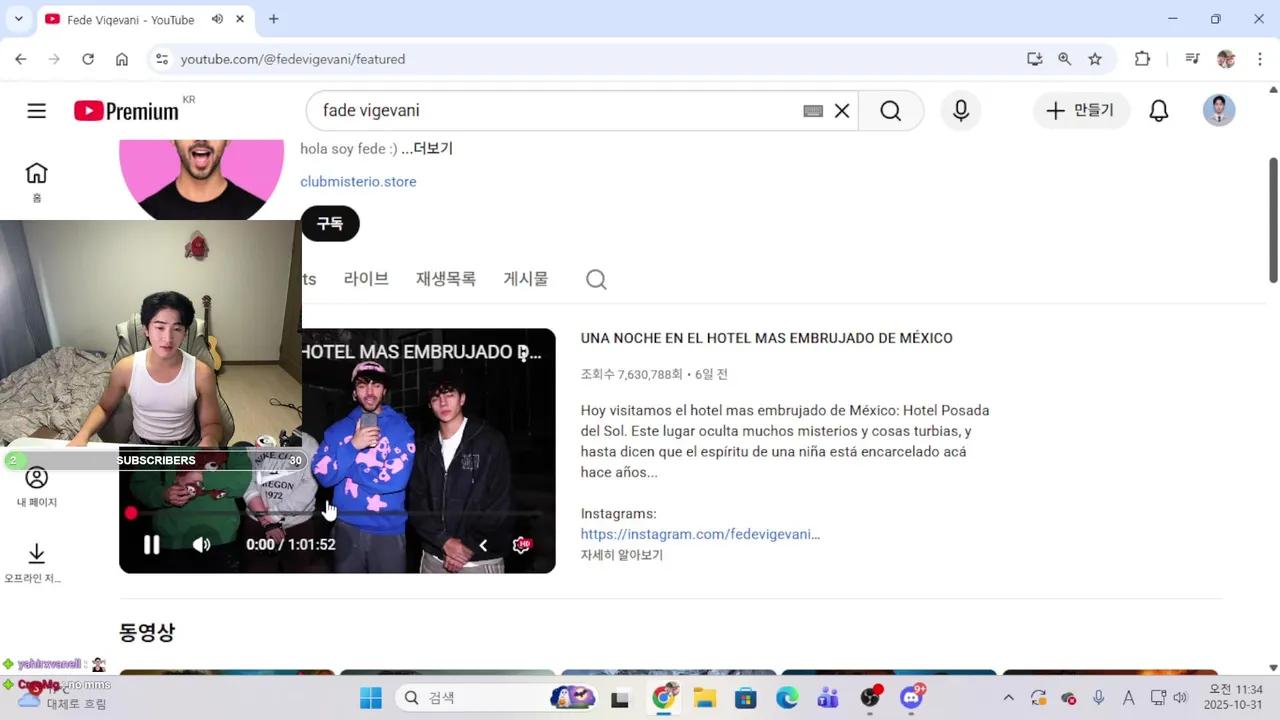Go back in the browser
The width and height of the screenshot is (1280, 720).
[21, 59]
